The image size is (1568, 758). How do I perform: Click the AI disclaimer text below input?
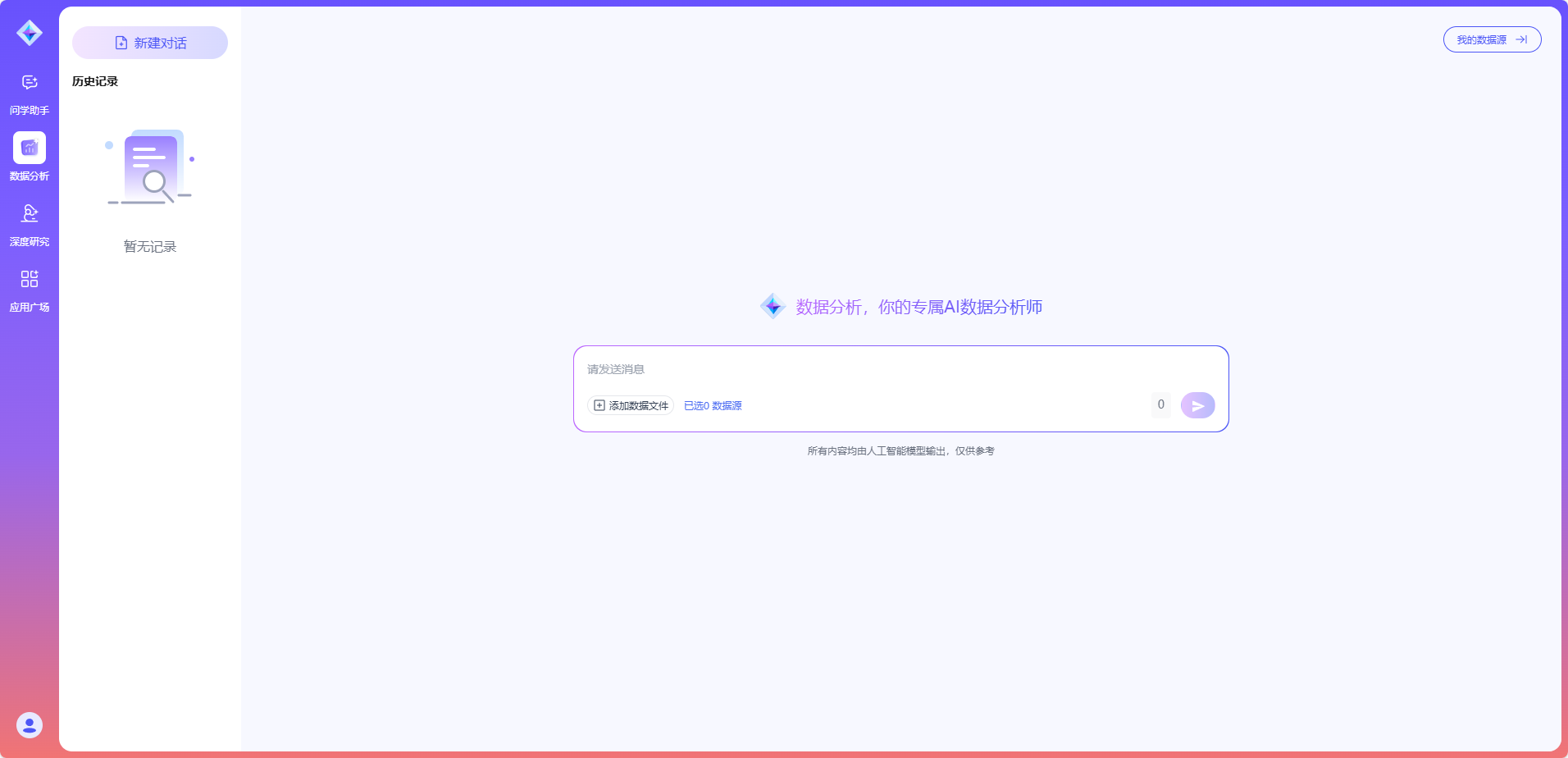[900, 451]
